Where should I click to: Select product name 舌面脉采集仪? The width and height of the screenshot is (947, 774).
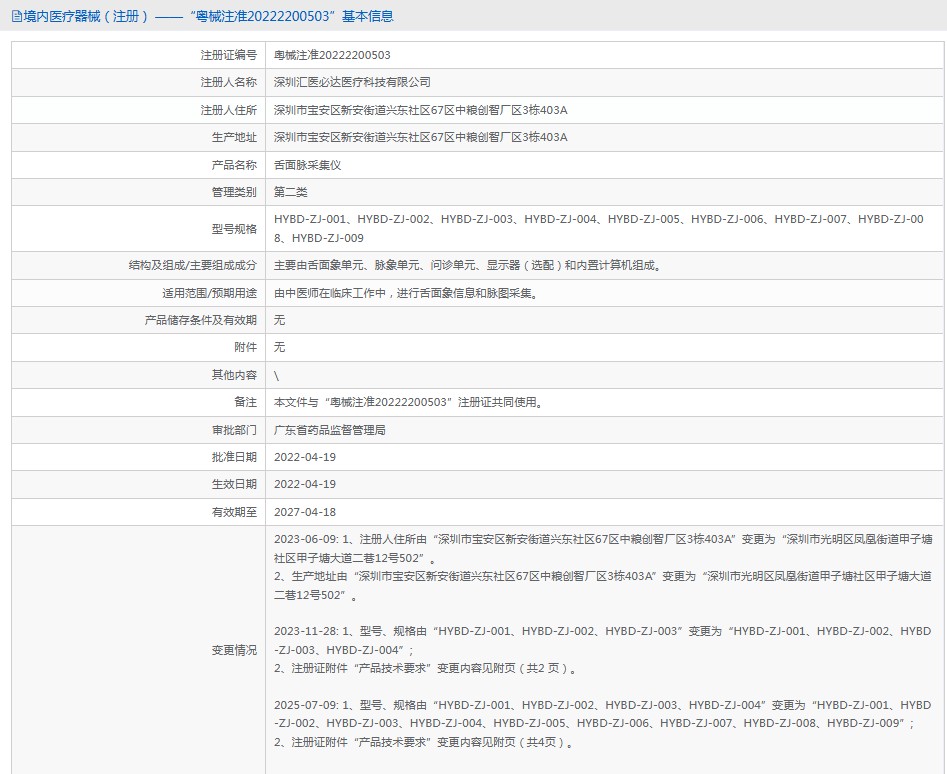(x=307, y=165)
